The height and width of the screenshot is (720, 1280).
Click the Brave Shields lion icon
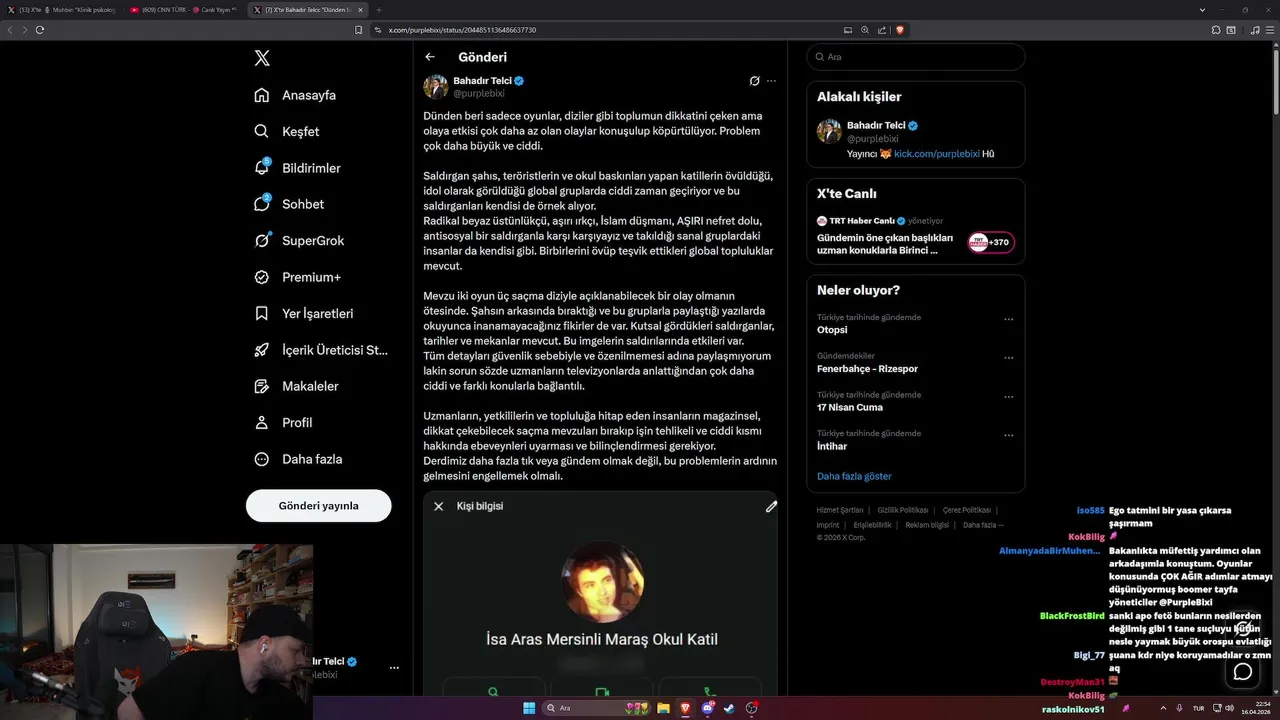(x=900, y=30)
